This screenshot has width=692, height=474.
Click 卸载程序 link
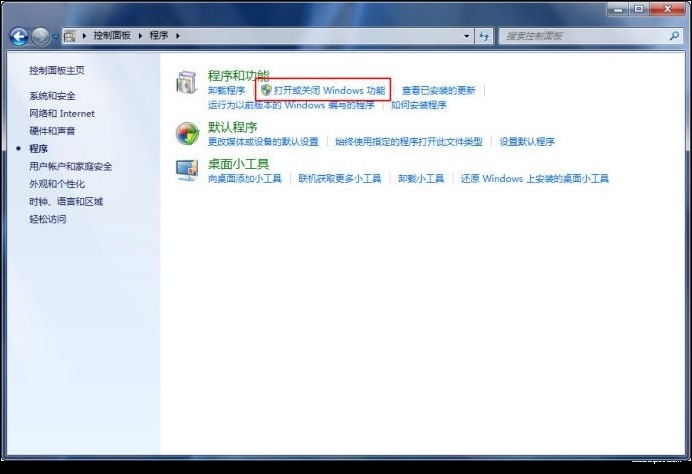[x=226, y=90]
